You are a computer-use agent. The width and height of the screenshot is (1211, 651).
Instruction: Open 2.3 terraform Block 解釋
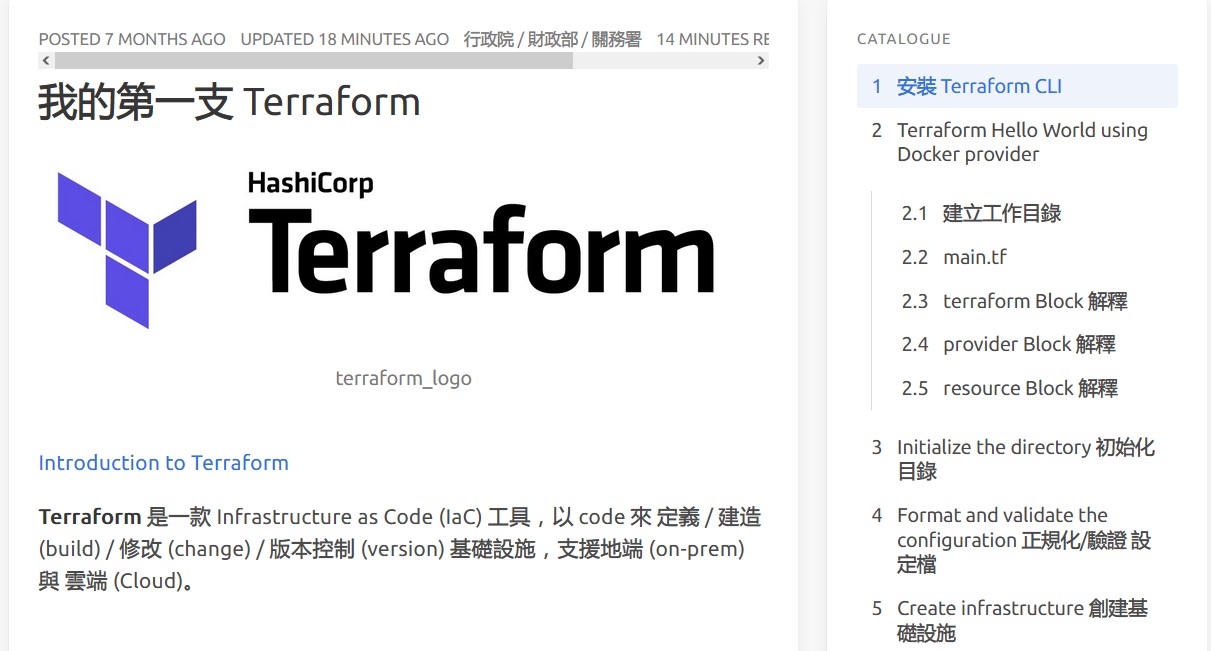click(x=1014, y=301)
